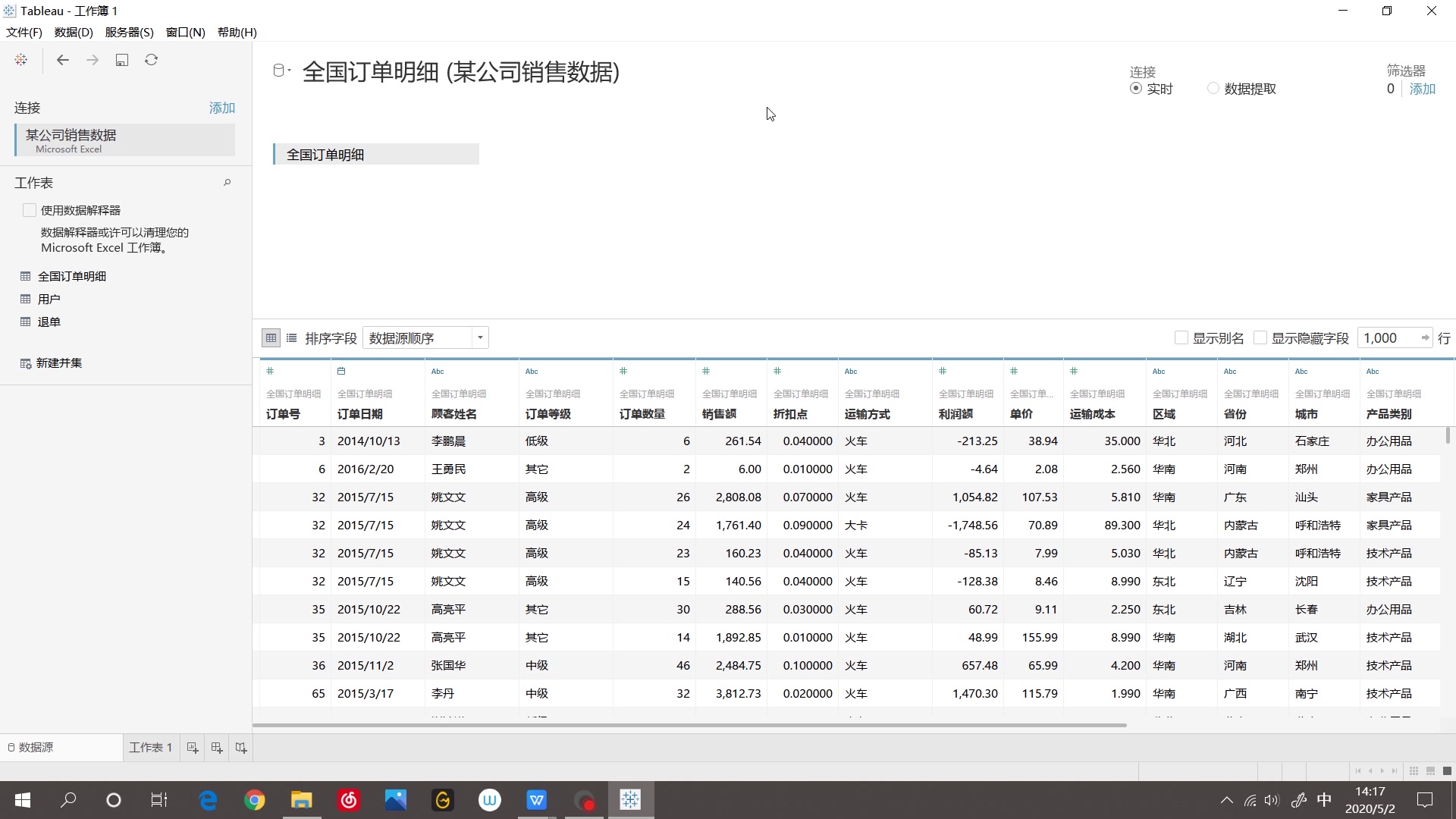Click the back navigation arrow
The width and height of the screenshot is (1456, 819).
[x=63, y=60]
